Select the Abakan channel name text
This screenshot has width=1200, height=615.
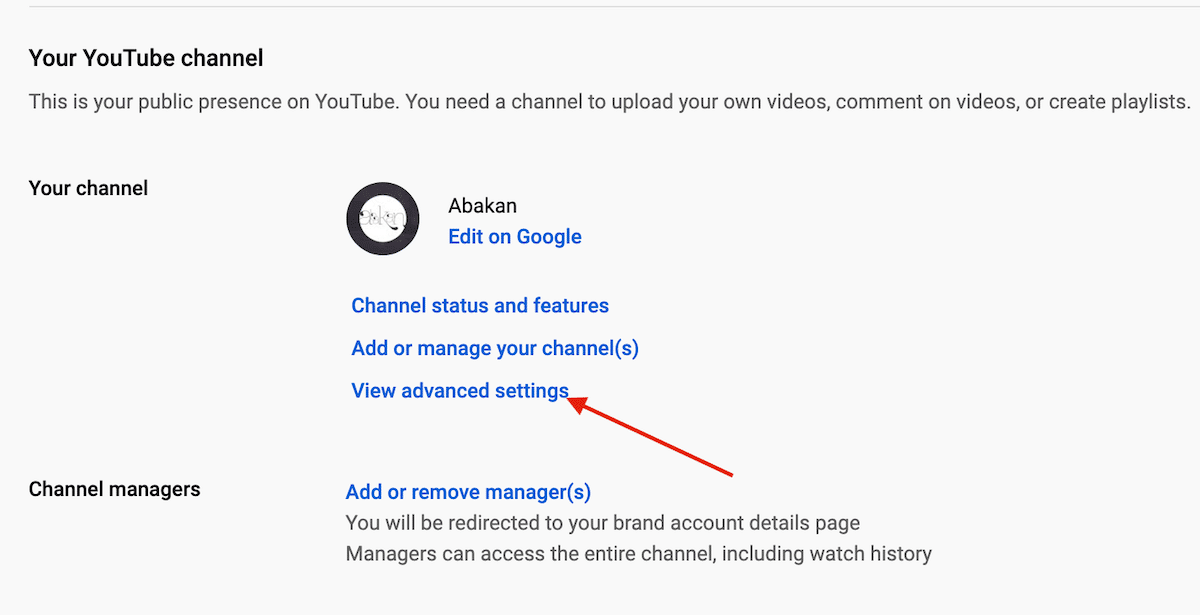483,207
